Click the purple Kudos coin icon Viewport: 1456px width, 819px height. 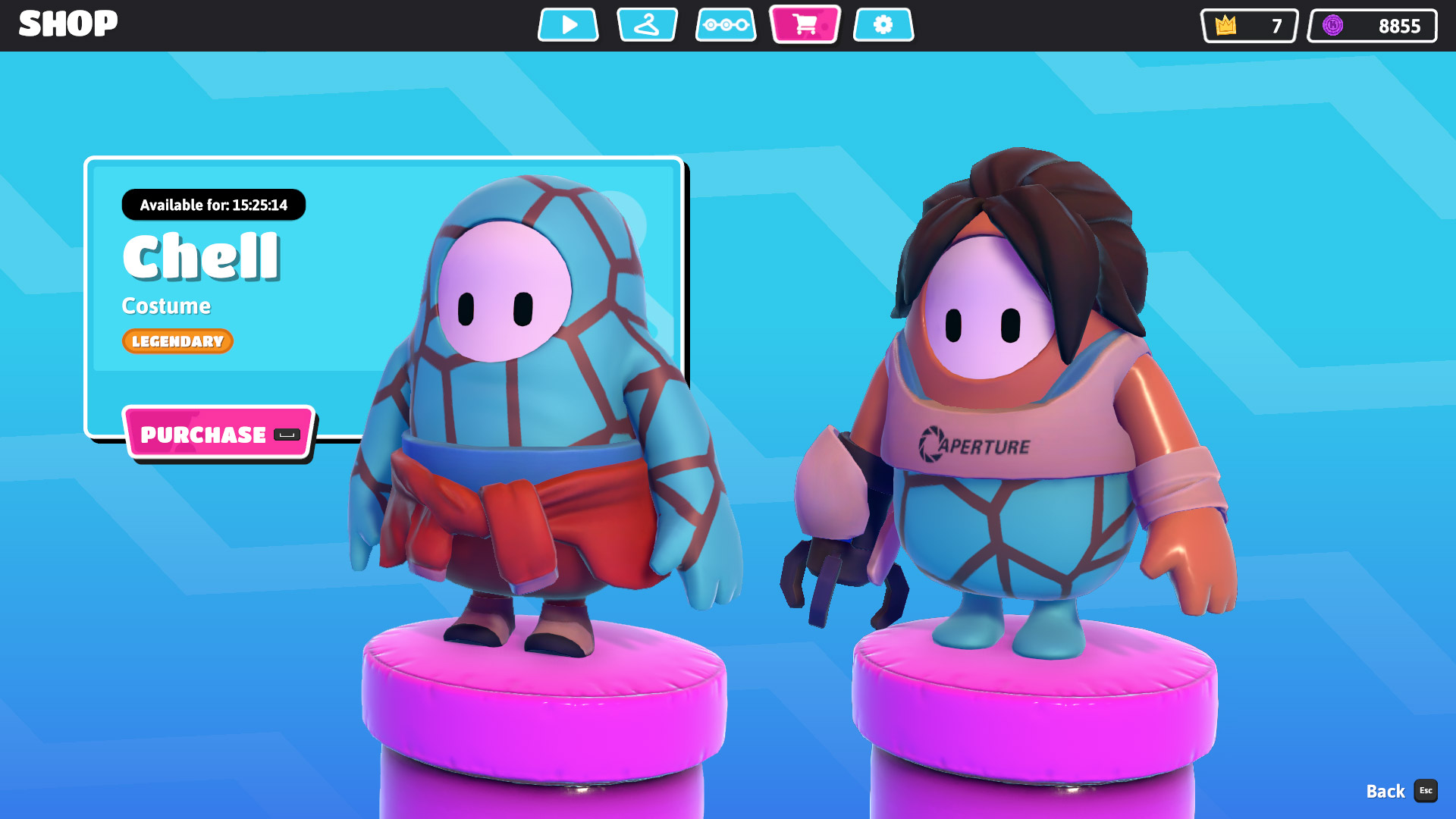[1332, 26]
